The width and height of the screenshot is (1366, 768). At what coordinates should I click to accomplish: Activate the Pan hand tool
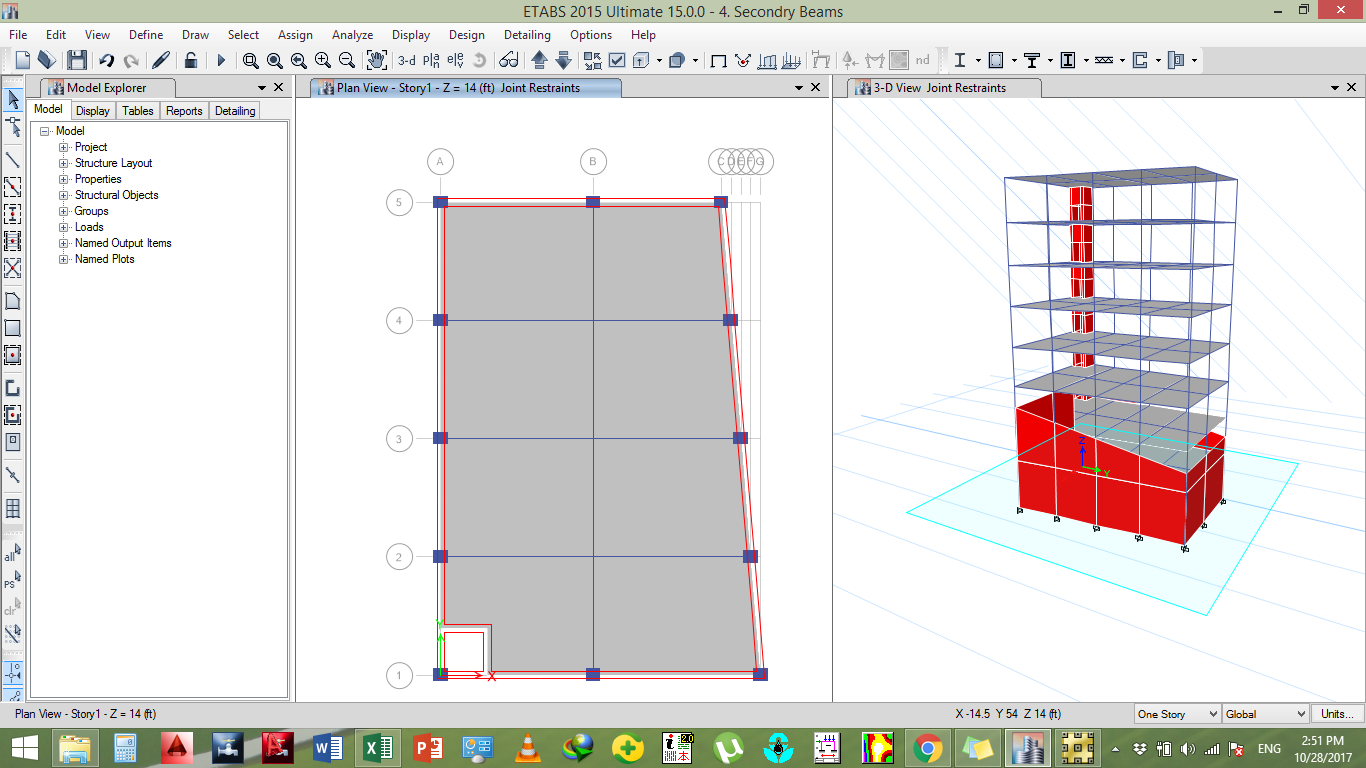(377, 60)
